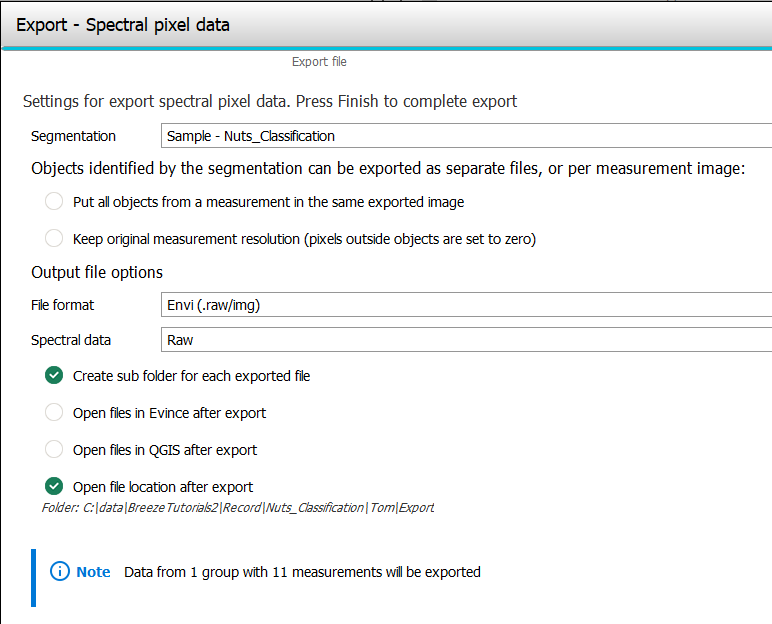The image size is (772, 624).
Task: Uncheck Create sub folder for each exported file
Action: (x=54, y=376)
